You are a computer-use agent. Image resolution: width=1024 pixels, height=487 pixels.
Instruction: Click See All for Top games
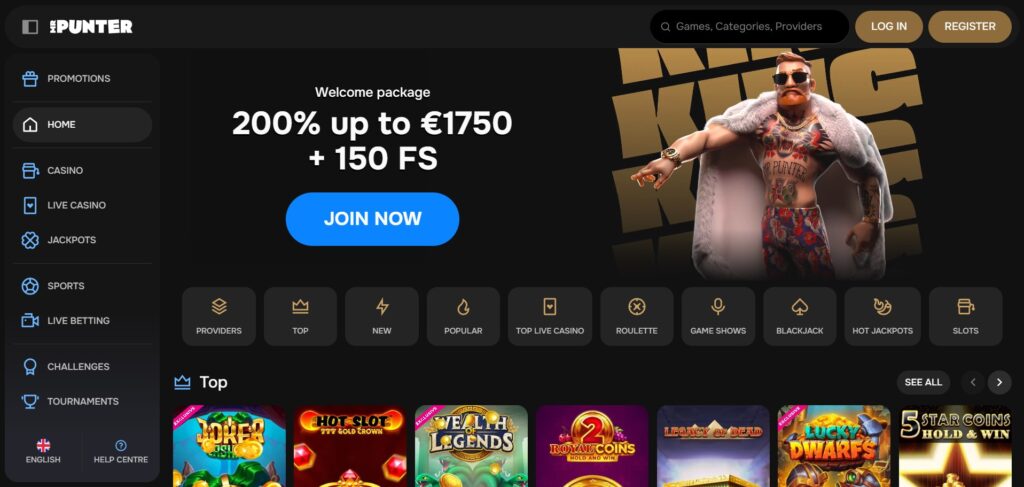tap(923, 383)
